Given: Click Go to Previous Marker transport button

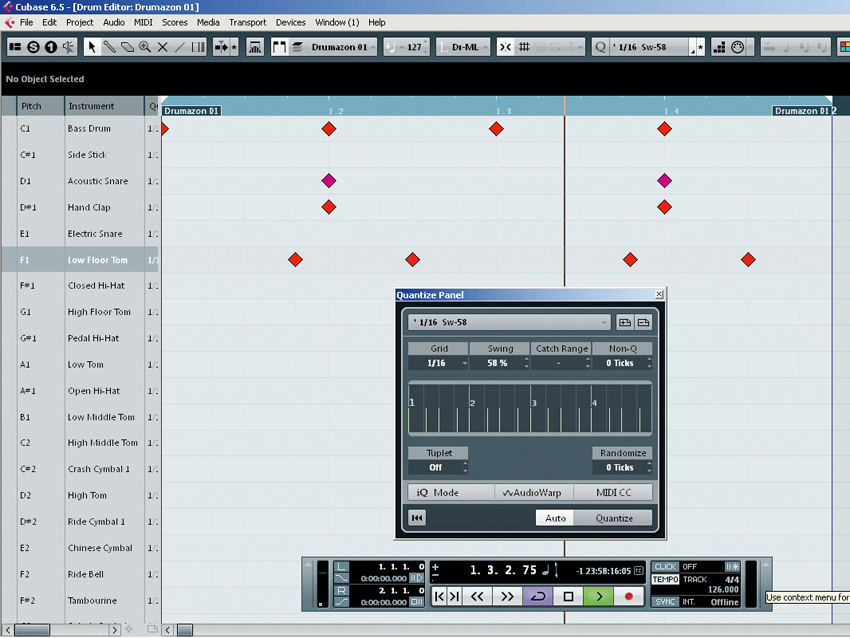Looking at the screenshot, I should click(439, 596).
